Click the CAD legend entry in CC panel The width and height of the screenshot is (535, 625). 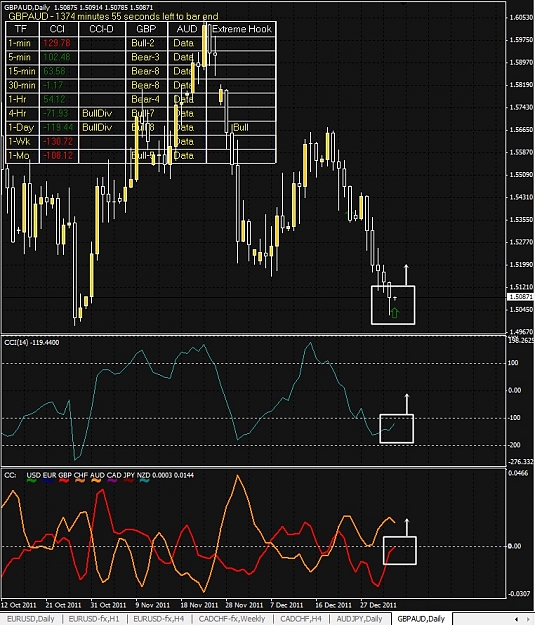114,476
